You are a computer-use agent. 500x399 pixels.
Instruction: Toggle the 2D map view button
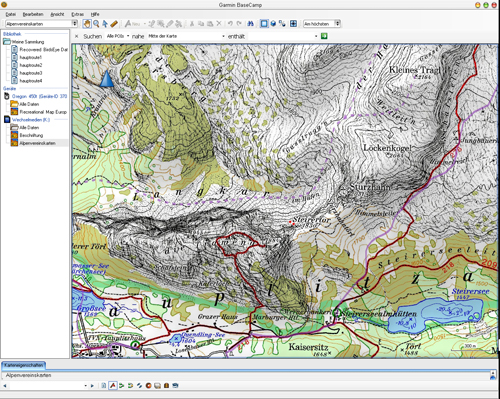point(264,24)
